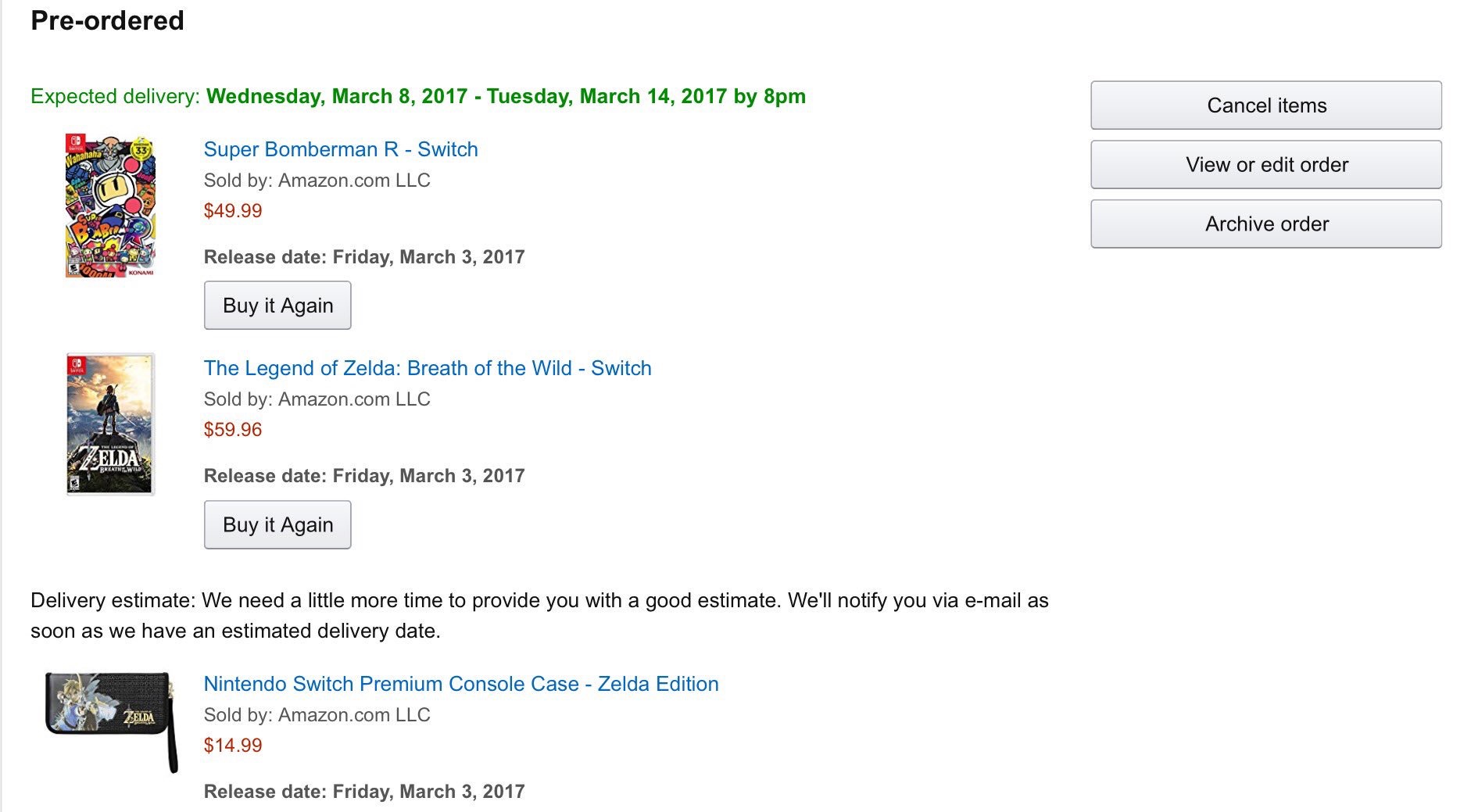Click the $59.96 price for Zelda
1471x812 pixels.
(233, 430)
